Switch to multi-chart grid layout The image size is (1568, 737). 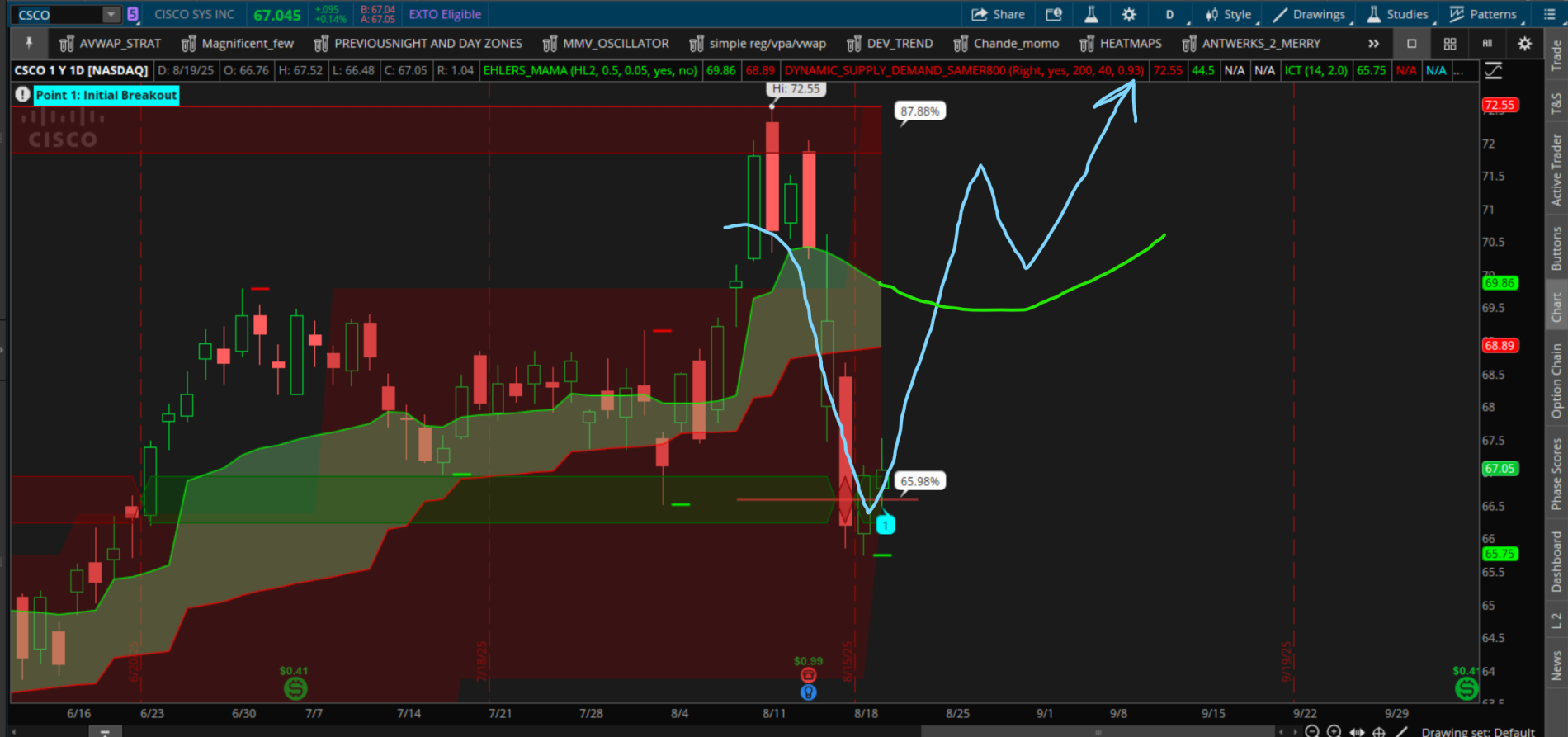click(x=1450, y=44)
